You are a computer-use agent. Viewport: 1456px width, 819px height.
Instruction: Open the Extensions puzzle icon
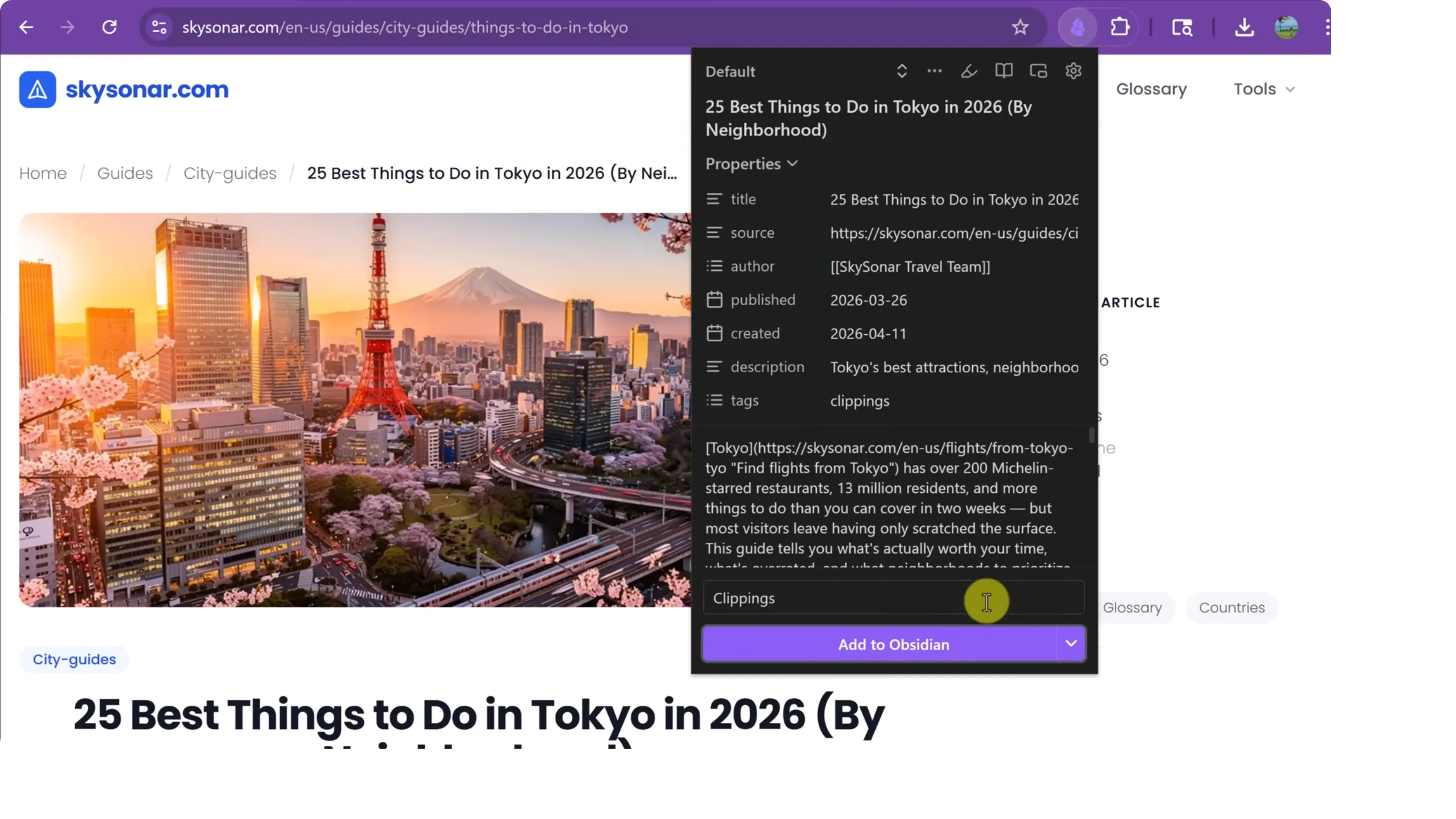click(1120, 27)
